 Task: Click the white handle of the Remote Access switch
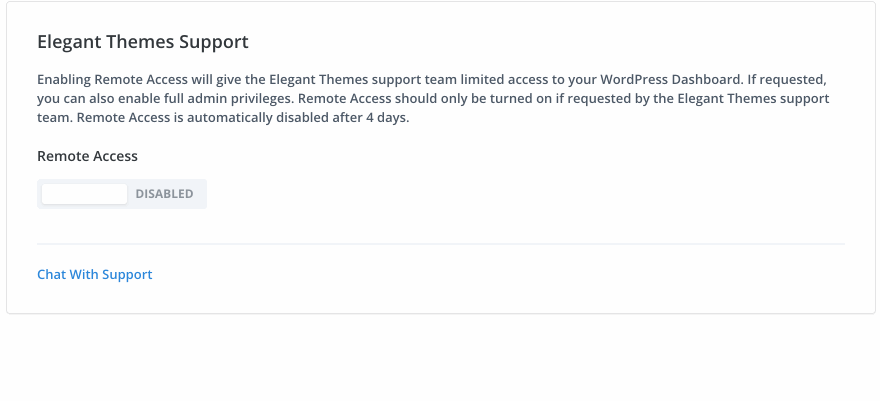(85, 194)
